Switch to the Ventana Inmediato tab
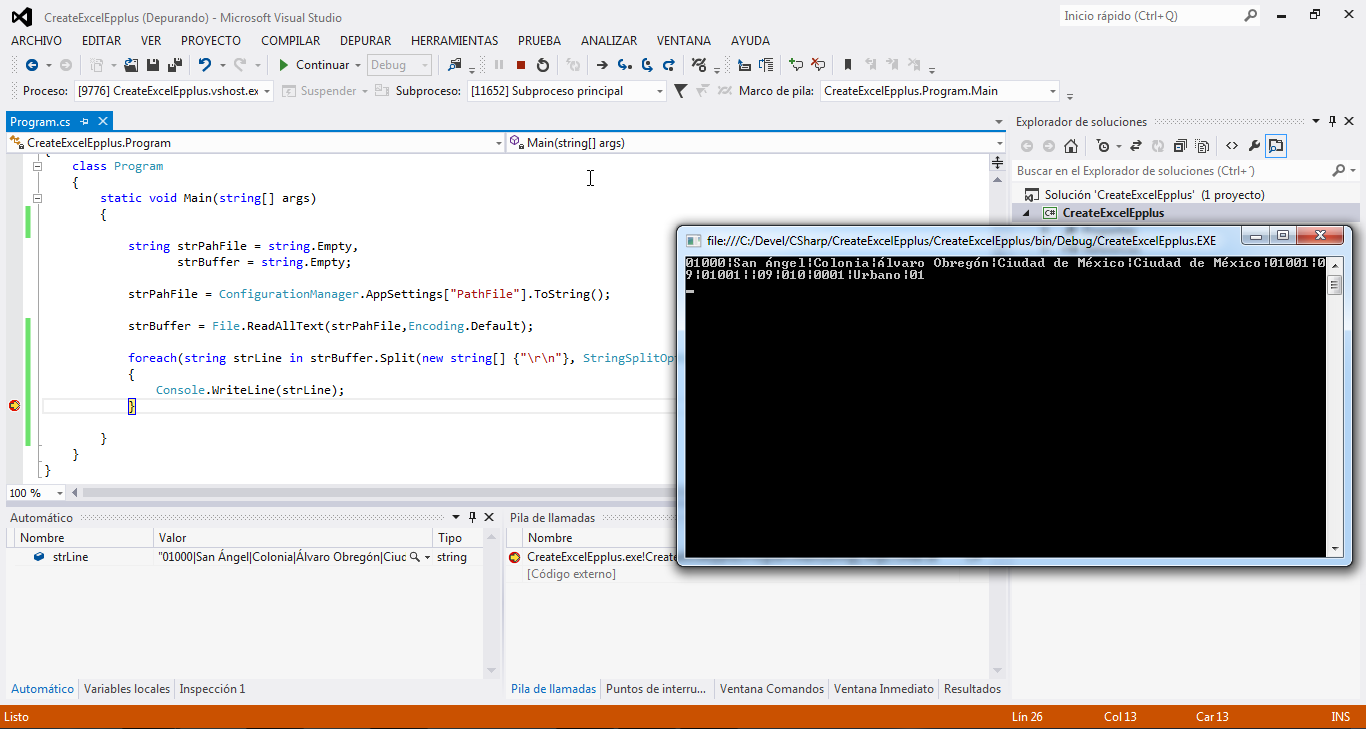This screenshot has height=729, width=1366. click(x=883, y=689)
